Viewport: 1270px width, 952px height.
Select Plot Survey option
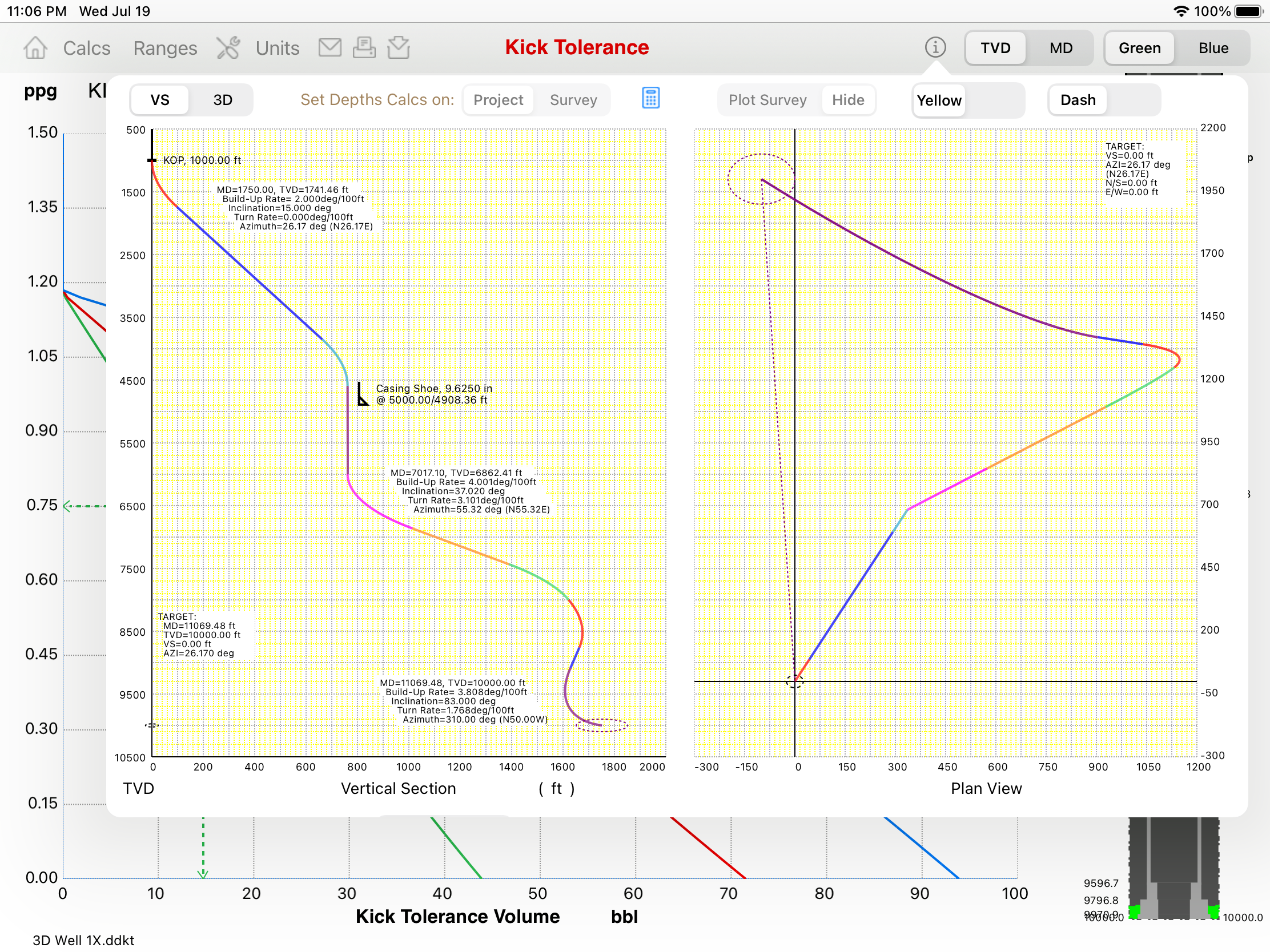[767, 100]
